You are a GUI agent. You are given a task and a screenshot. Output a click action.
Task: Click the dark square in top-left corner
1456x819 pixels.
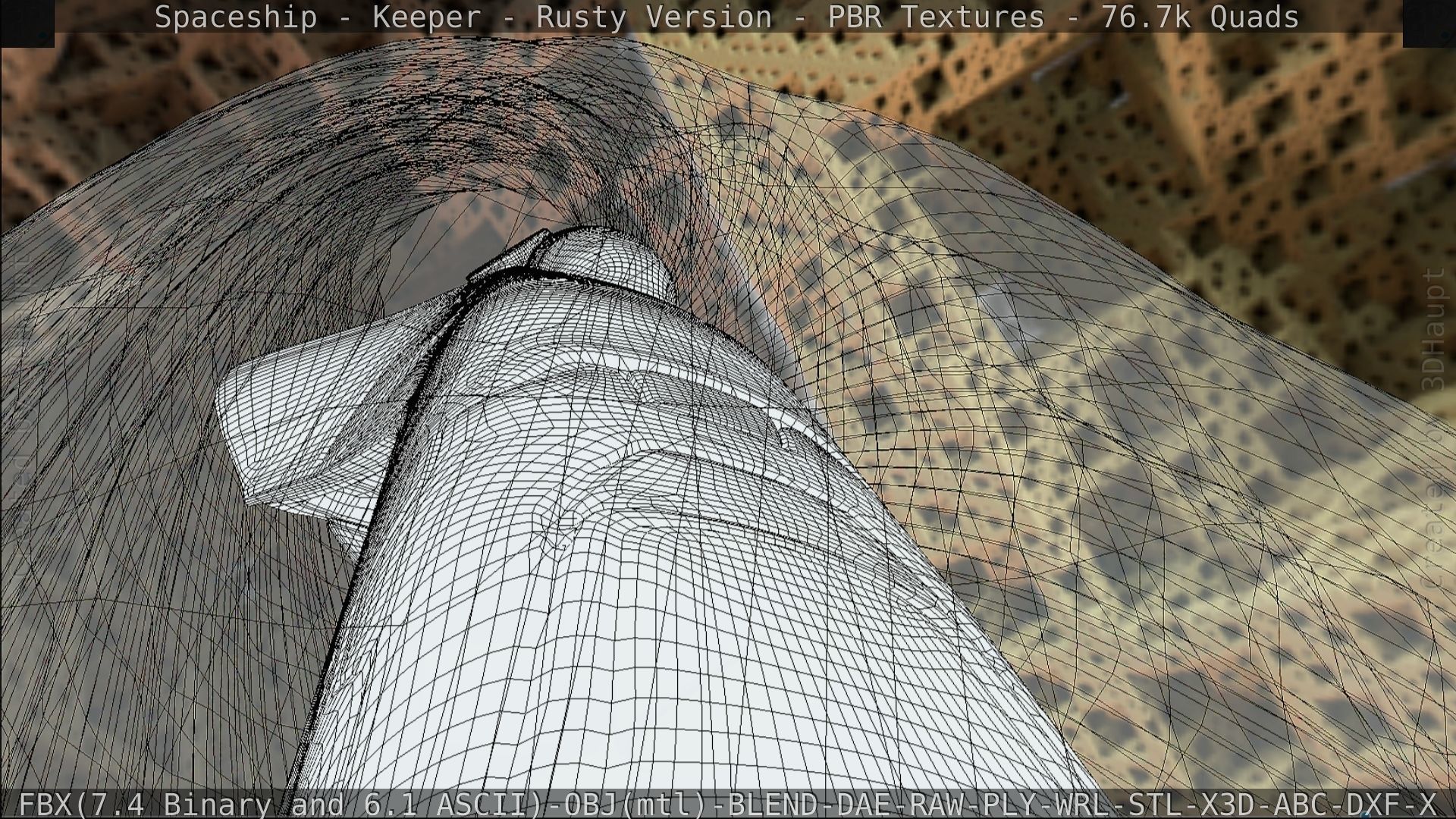click(x=27, y=23)
